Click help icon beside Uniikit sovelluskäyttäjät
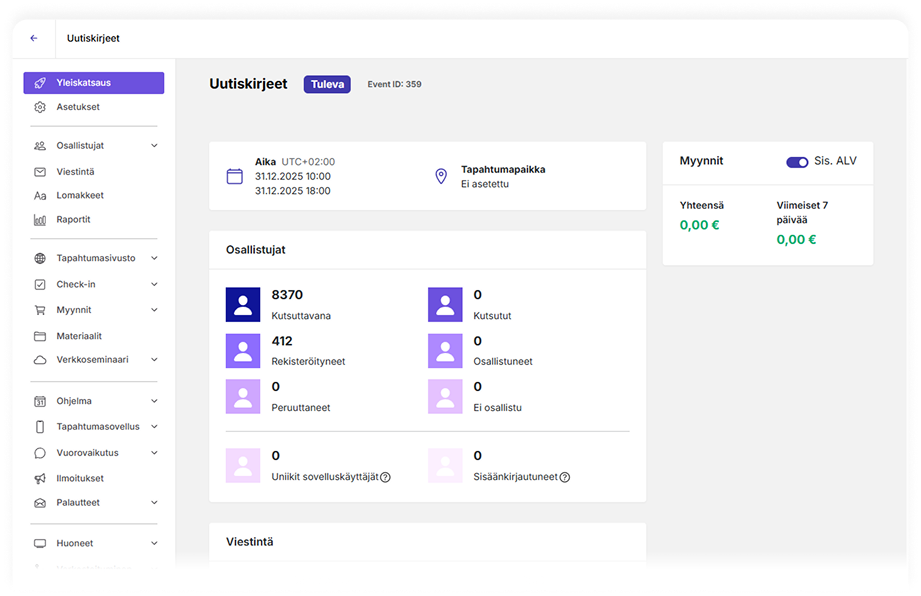The image size is (921, 596). (x=385, y=477)
